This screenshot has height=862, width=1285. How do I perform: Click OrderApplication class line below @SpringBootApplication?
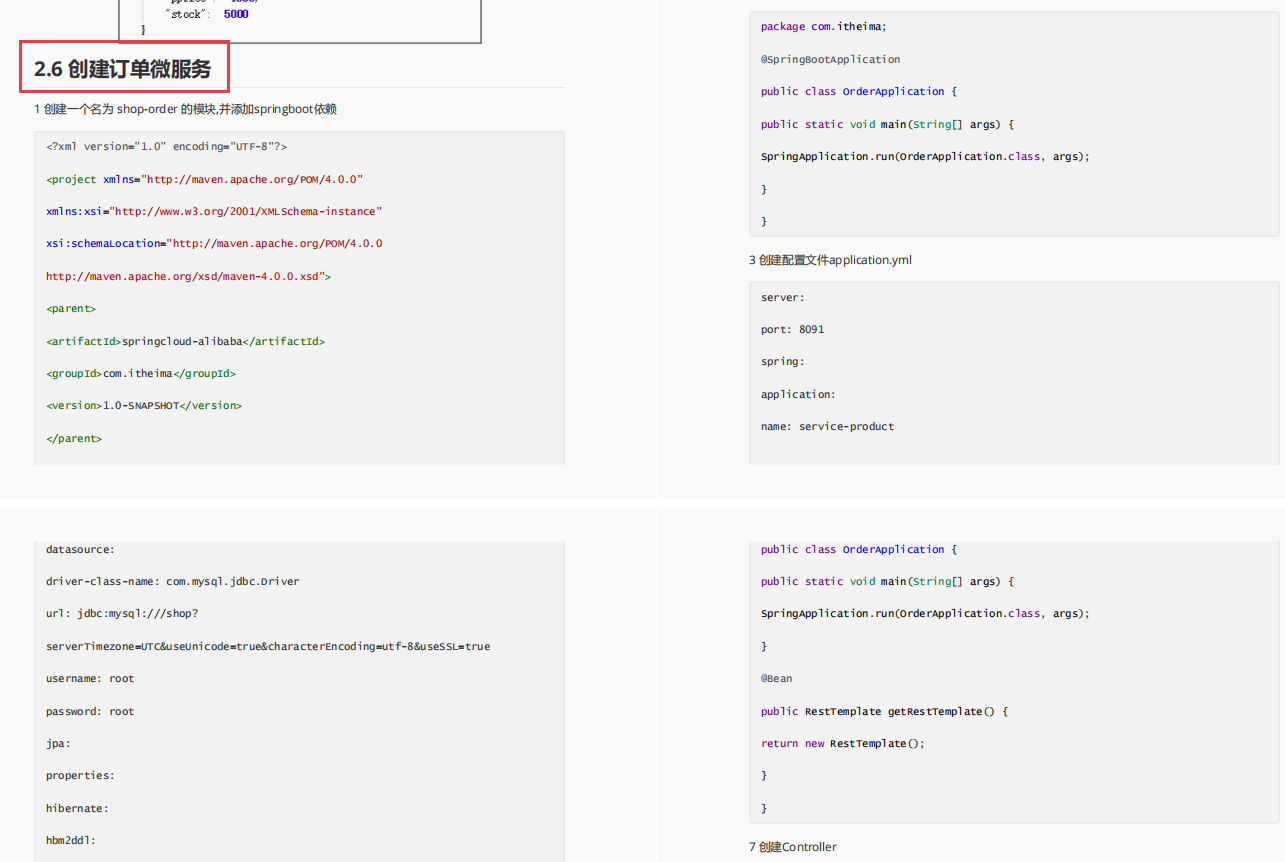click(x=859, y=91)
